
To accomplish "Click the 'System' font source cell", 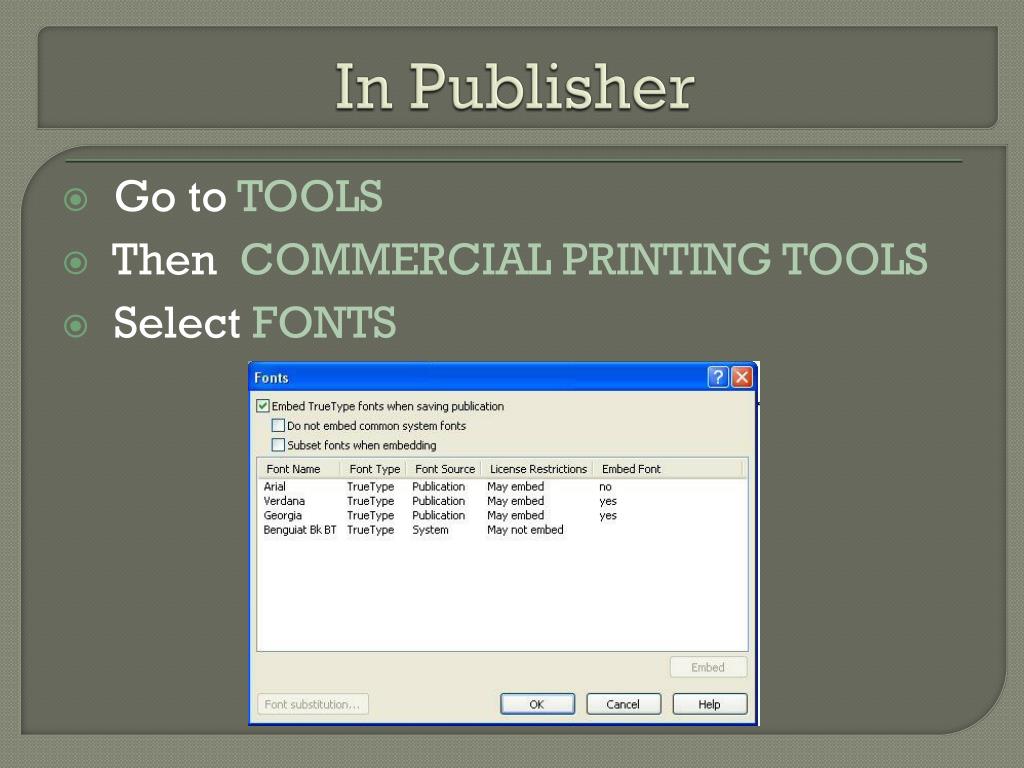I will pos(430,530).
